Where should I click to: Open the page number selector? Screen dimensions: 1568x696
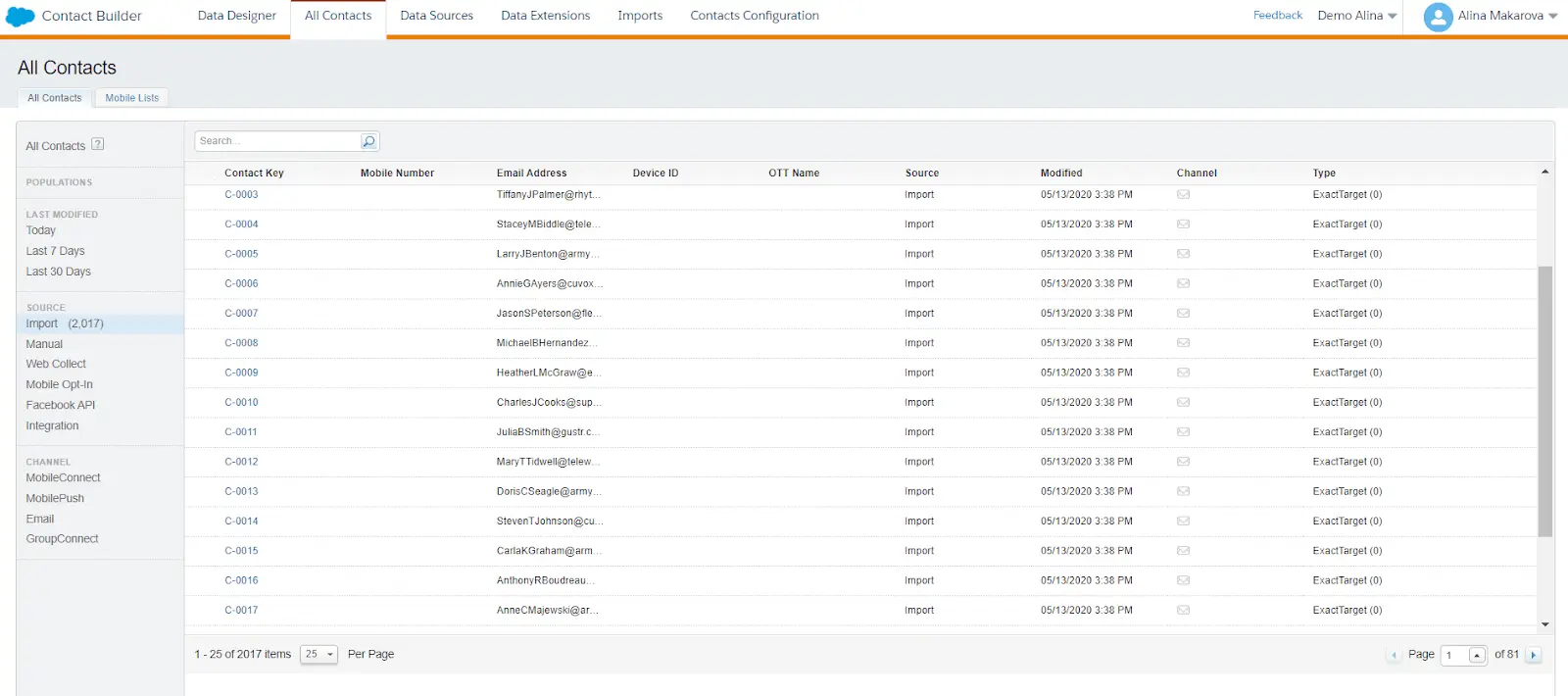click(1476, 655)
